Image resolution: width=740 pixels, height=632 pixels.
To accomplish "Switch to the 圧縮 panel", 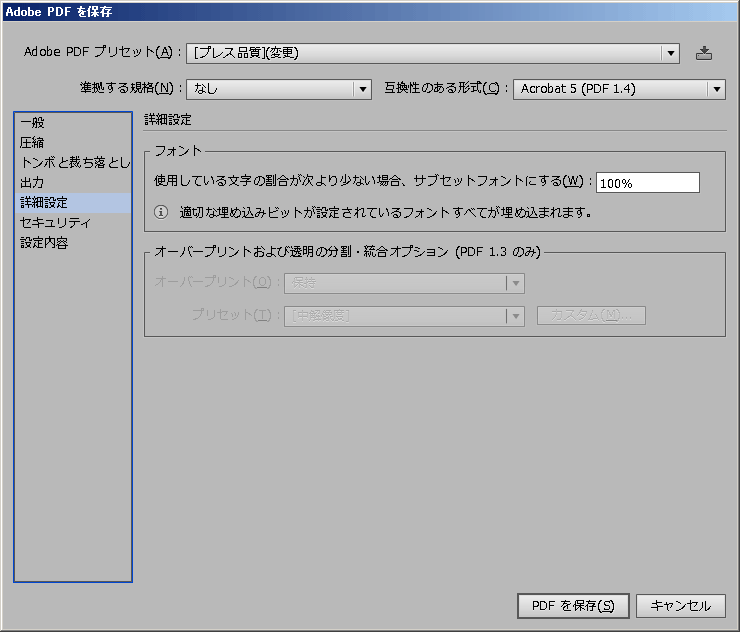I will coord(32,142).
